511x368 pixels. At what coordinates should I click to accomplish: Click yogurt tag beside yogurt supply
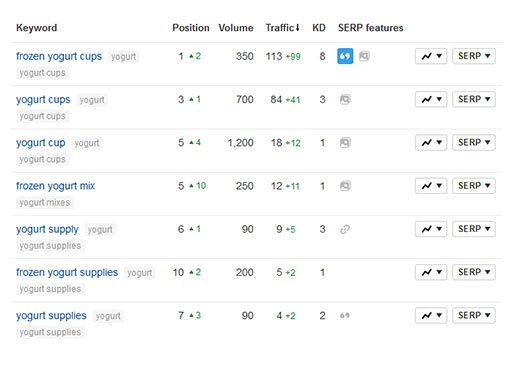(x=100, y=229)
